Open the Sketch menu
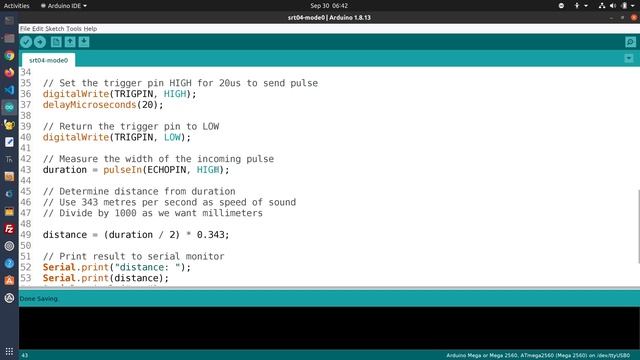640x360 pixels. [x=55, y=29]
